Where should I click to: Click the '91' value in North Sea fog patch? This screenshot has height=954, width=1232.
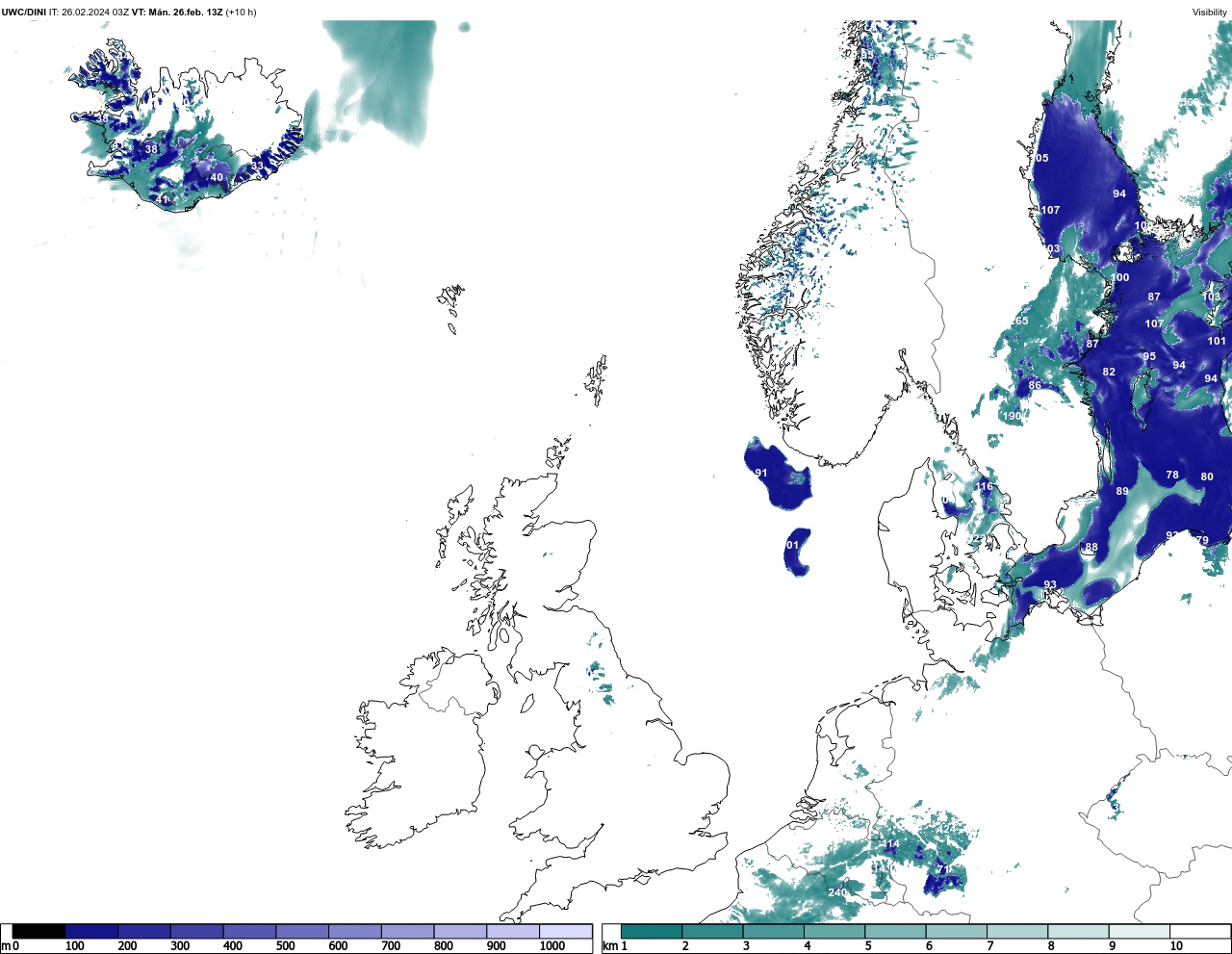point(761,473)
